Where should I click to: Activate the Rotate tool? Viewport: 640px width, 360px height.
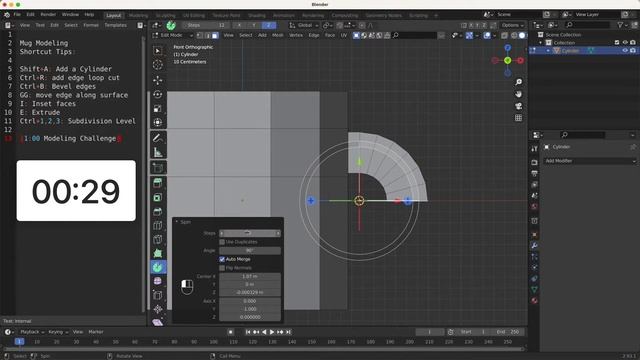tap(158, 95)
